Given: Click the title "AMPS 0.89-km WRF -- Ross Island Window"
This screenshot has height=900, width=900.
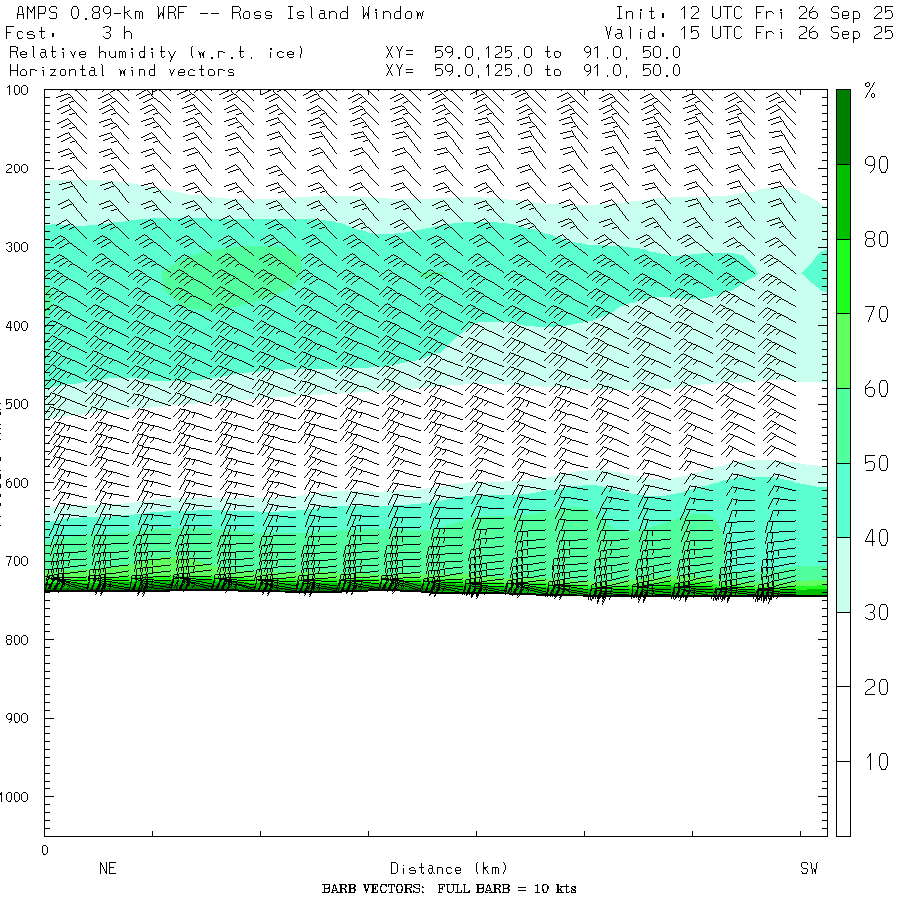Looking at the screenshot, I should (220, 13).
